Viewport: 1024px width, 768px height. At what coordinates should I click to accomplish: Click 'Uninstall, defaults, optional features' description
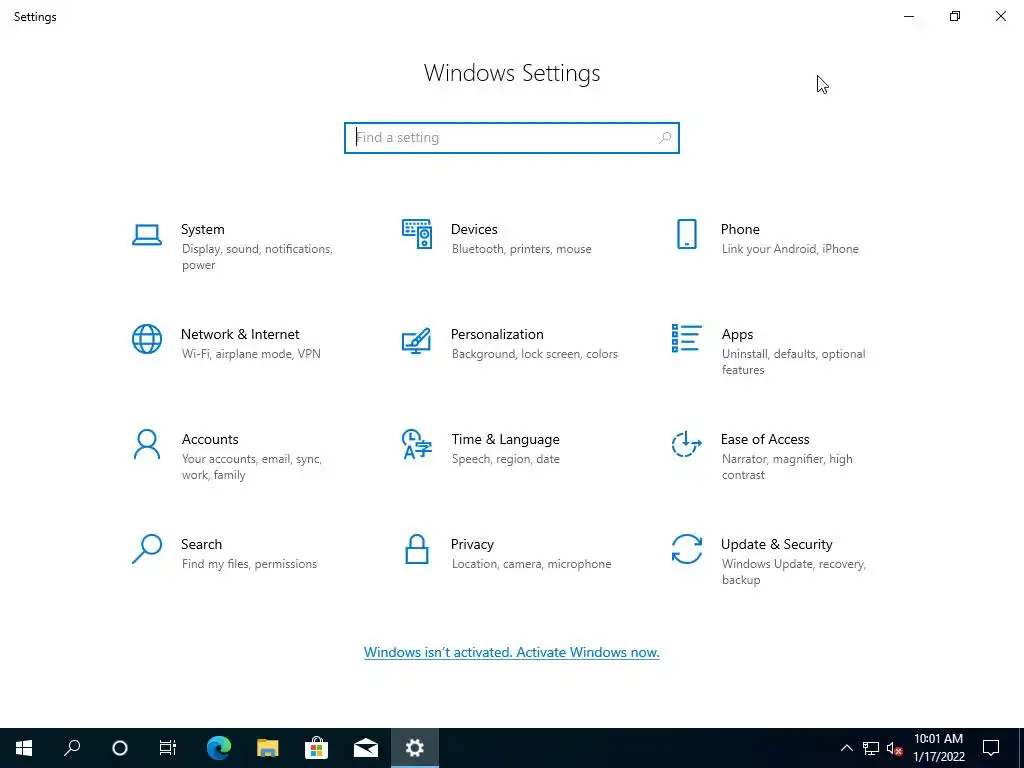pos(793,362)
